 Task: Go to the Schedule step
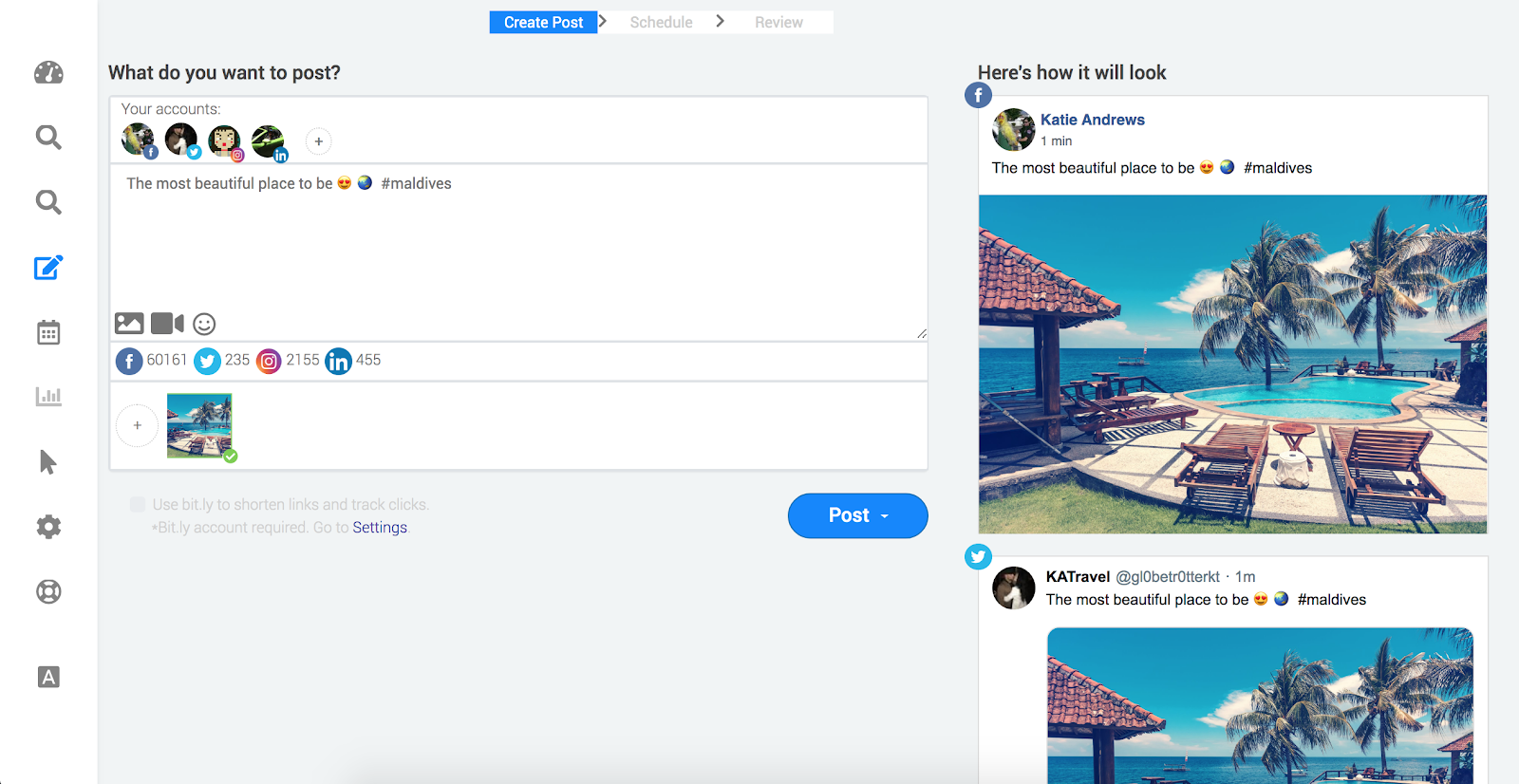[x=661, y=22]
